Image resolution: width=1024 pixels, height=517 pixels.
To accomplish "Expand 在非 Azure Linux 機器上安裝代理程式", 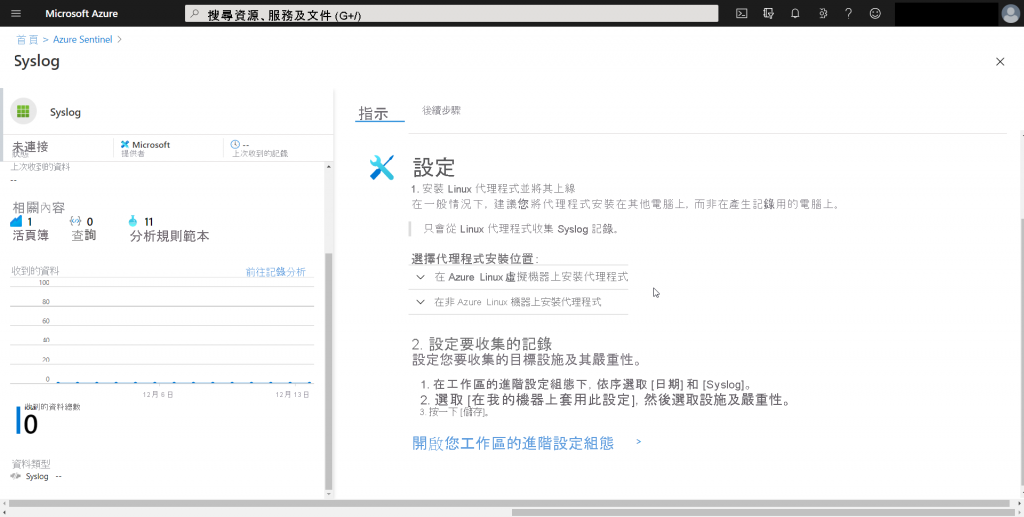I will click(x=519, y=302).
